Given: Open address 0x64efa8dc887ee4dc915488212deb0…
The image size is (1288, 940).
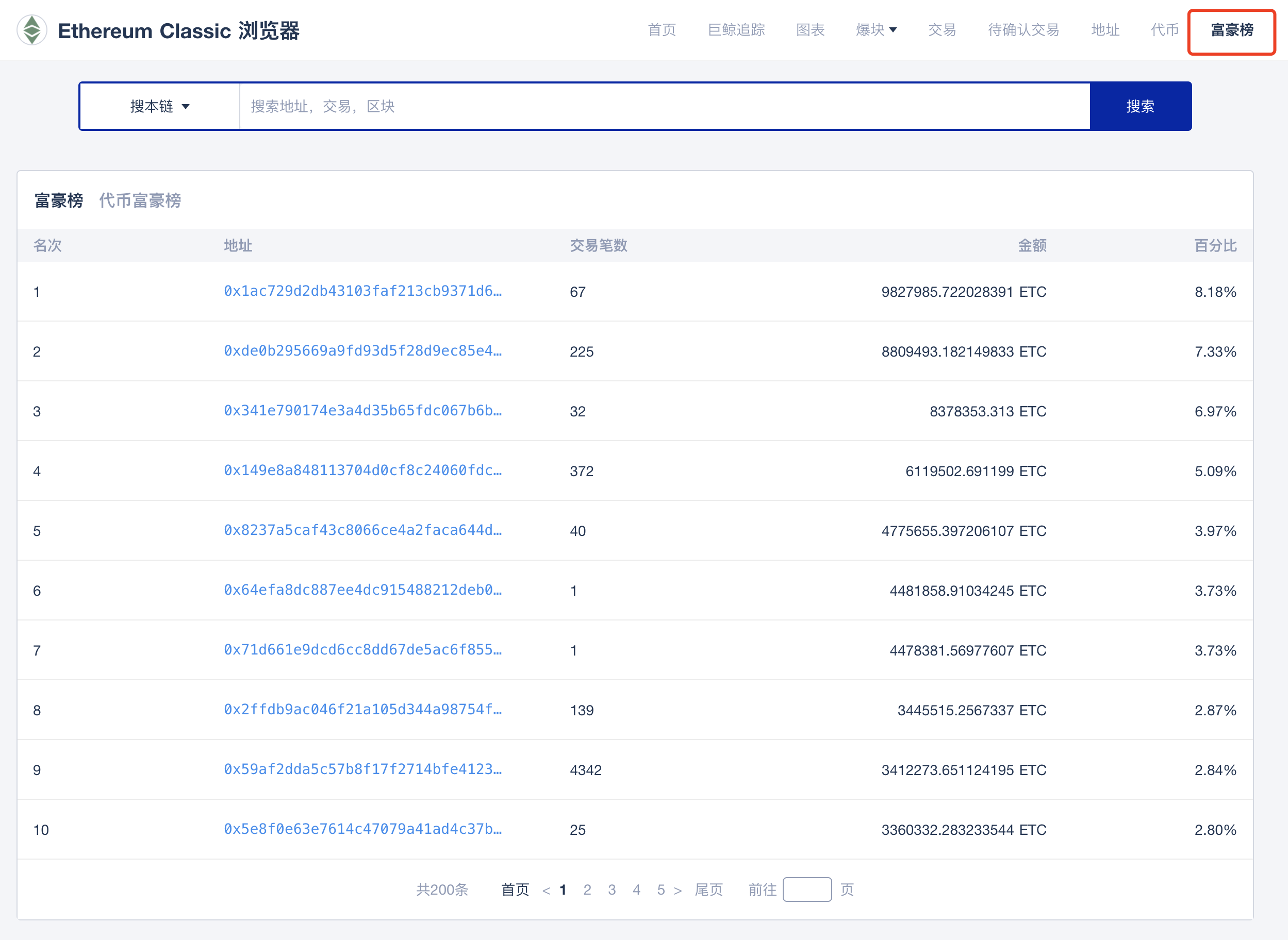Looking at the screenshot, I should point(362,590).
